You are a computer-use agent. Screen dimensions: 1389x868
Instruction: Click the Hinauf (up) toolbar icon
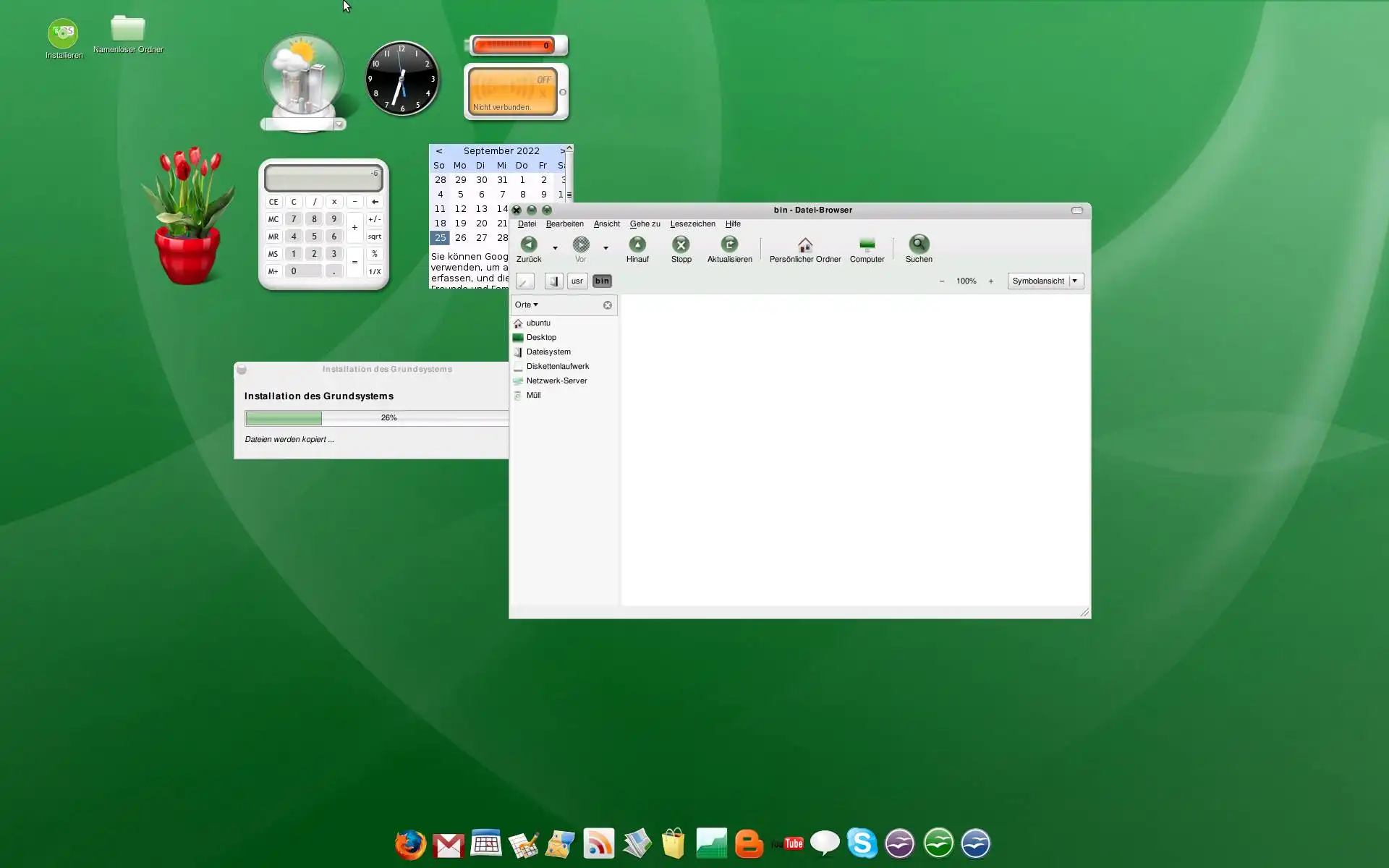click(x=637, y=245)
